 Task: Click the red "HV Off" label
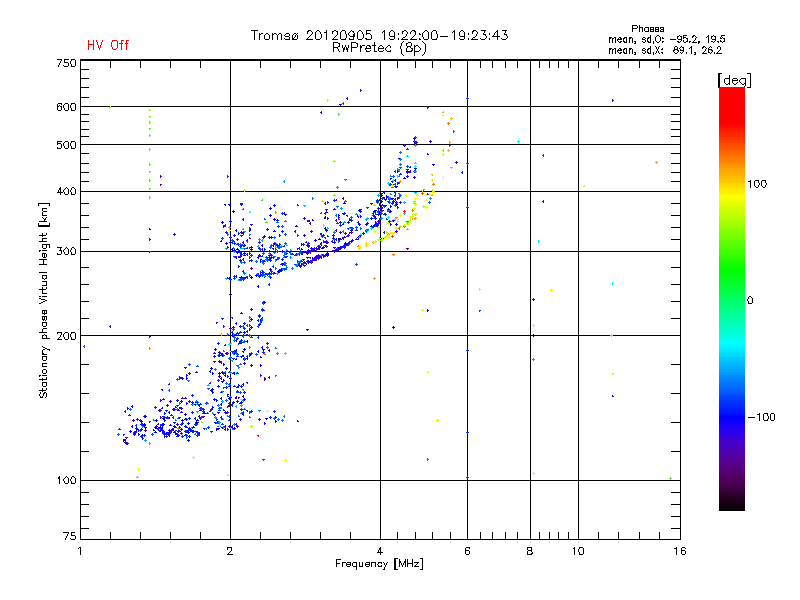(x=108, y=45)
